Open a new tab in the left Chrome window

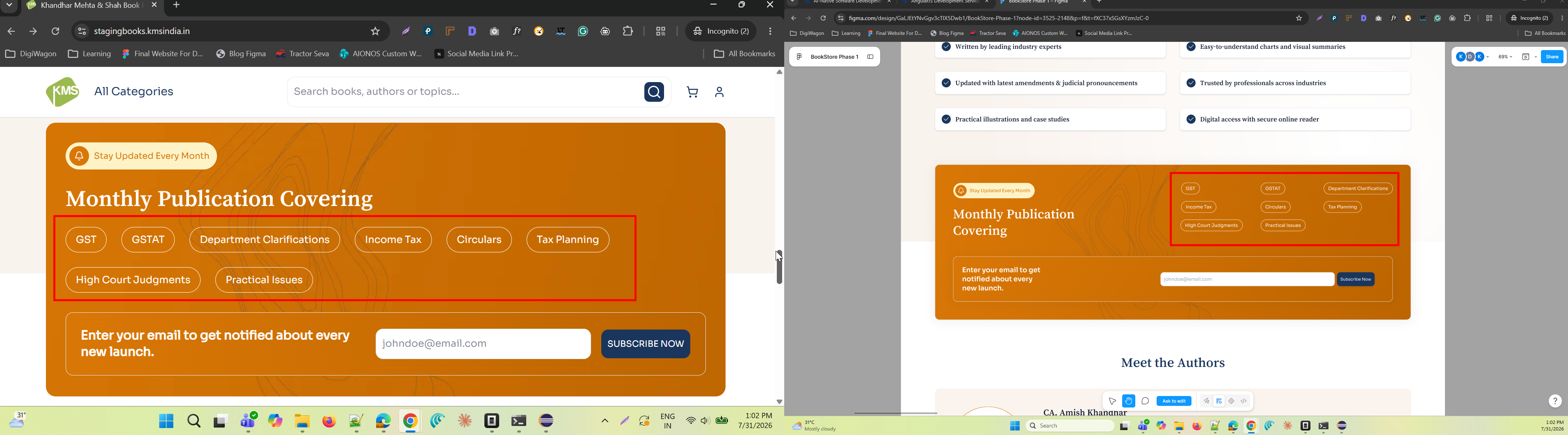177,5
